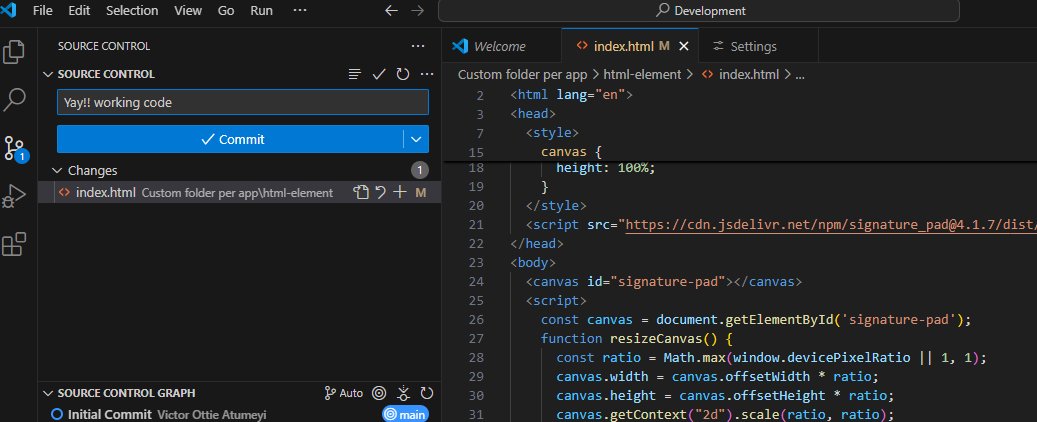This screenshot has width=1037, height=422.
Task: Collapse the SOURCE CONTROL section chevron
Action: (48, 74)
